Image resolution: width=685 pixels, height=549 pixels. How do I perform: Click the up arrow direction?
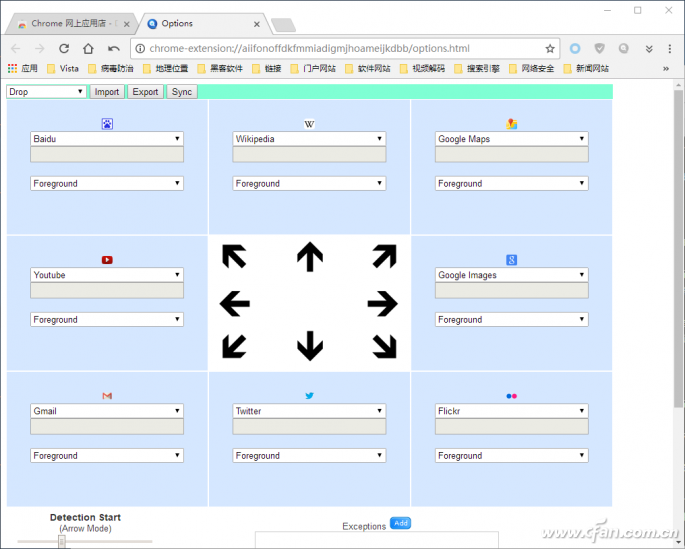pos(310,257)
